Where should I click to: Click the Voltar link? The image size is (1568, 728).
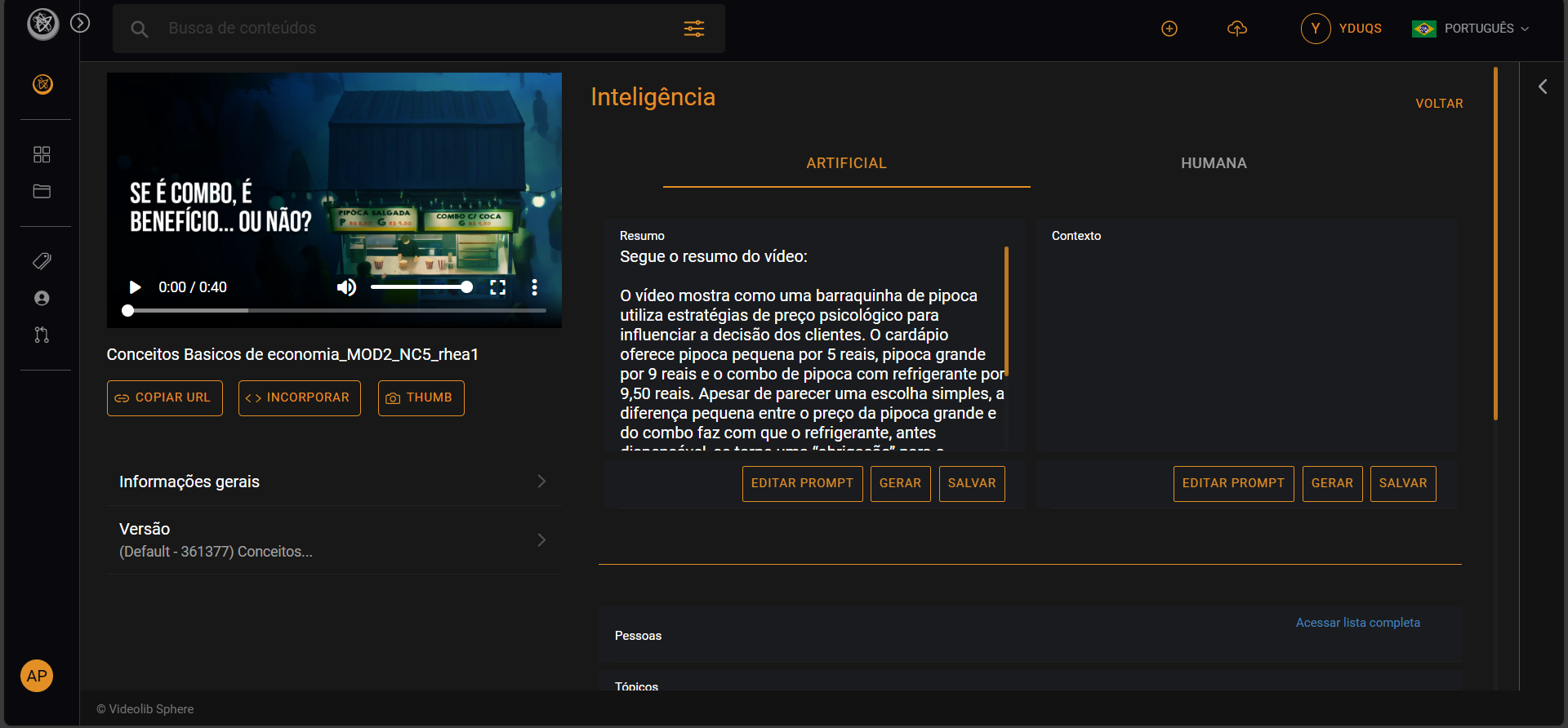coord(1439,104)
